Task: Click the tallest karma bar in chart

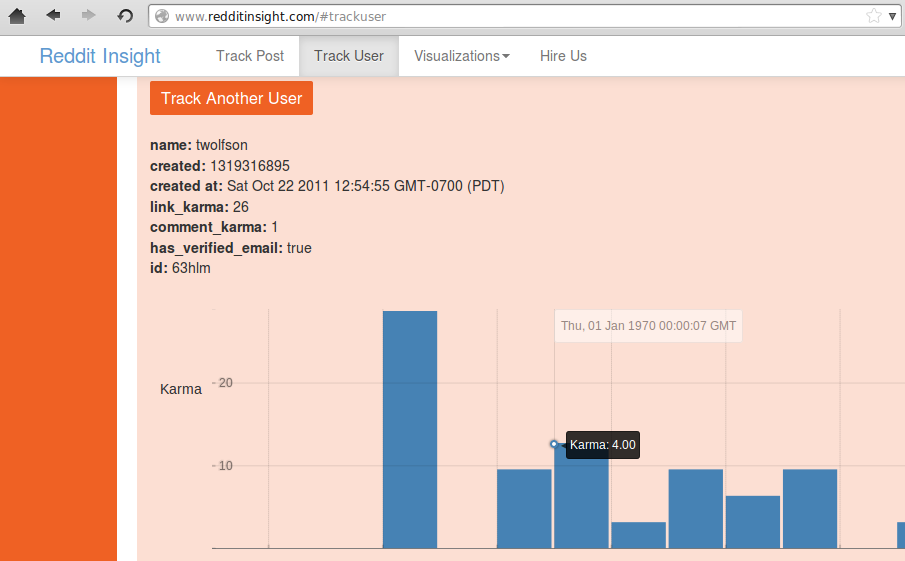Action: (410, 429)
